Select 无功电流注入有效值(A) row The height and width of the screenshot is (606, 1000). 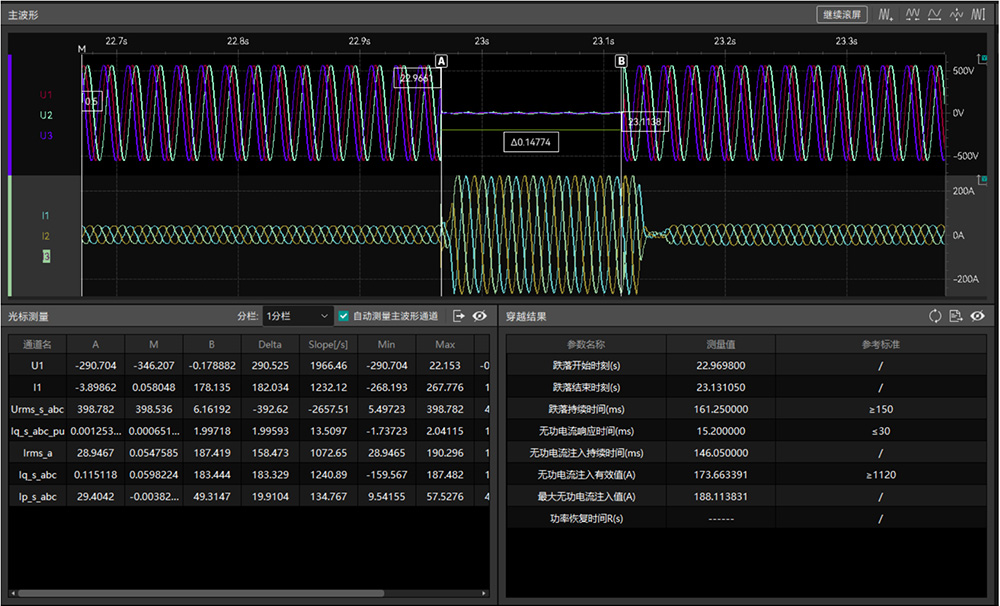[746, 475]
